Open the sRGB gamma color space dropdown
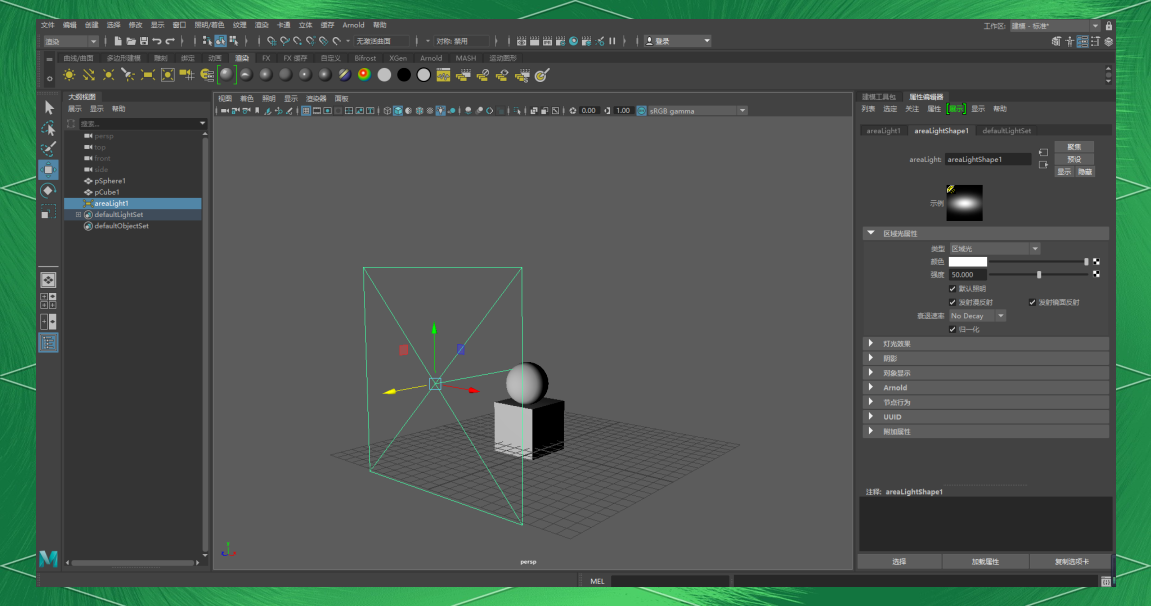 click(697, 111)
